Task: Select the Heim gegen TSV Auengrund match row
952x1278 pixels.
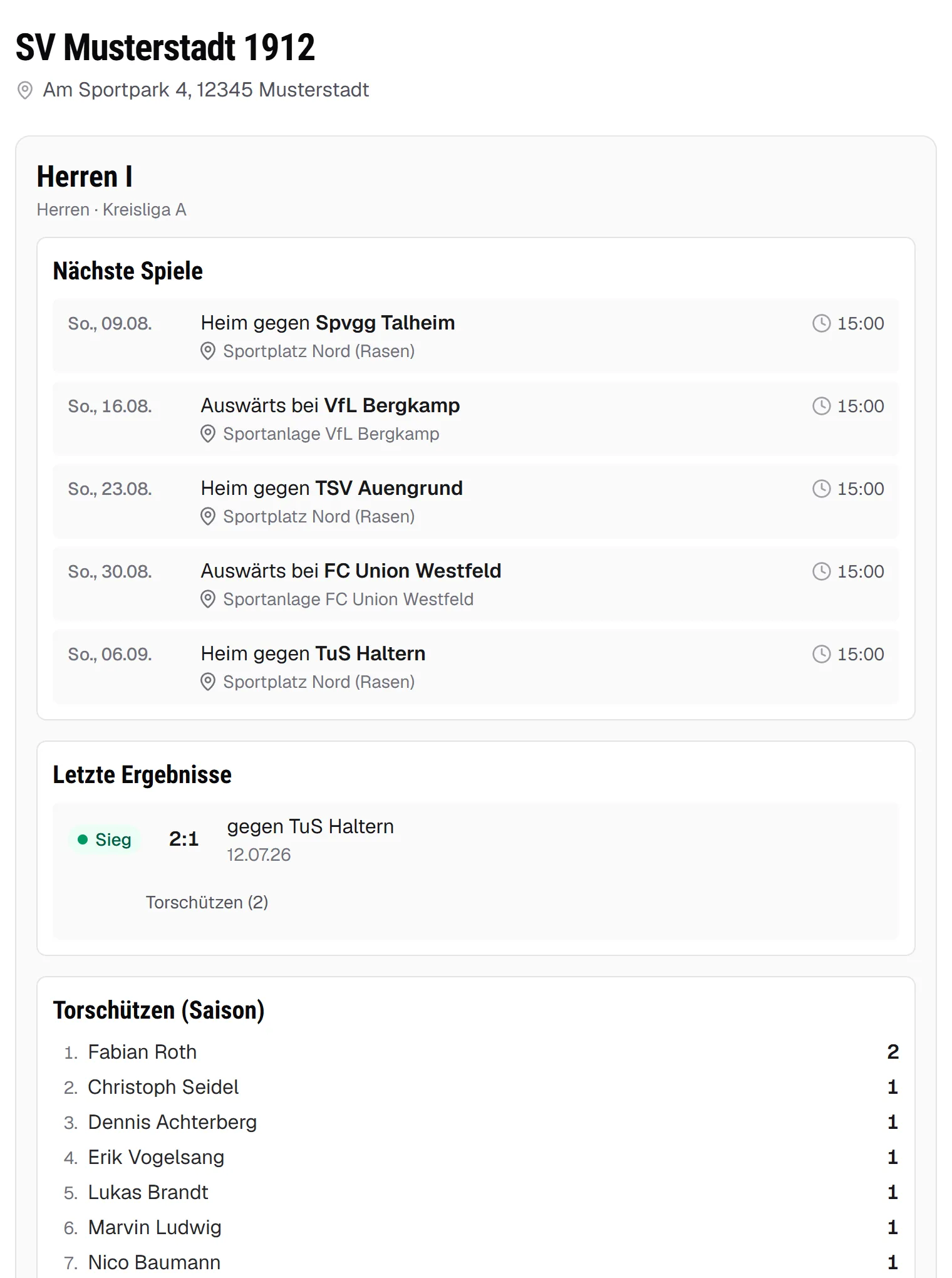Action: (x=476, y=501)
